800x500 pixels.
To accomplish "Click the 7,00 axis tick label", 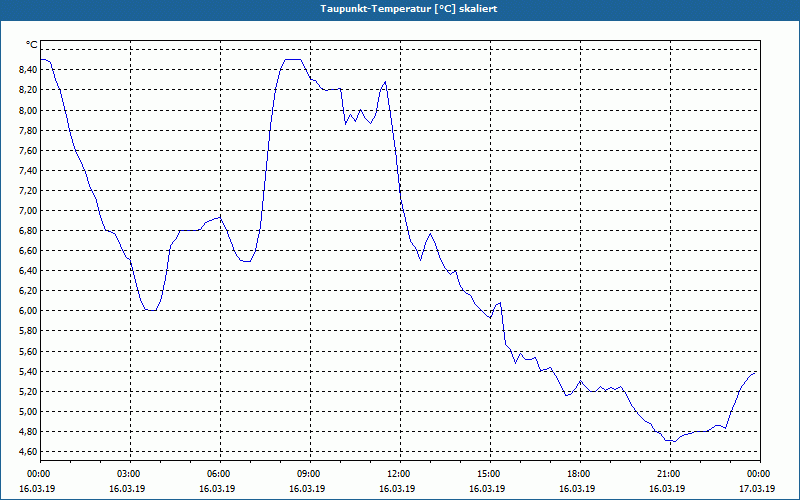I will pyautogui.click(x=28, y=211).
